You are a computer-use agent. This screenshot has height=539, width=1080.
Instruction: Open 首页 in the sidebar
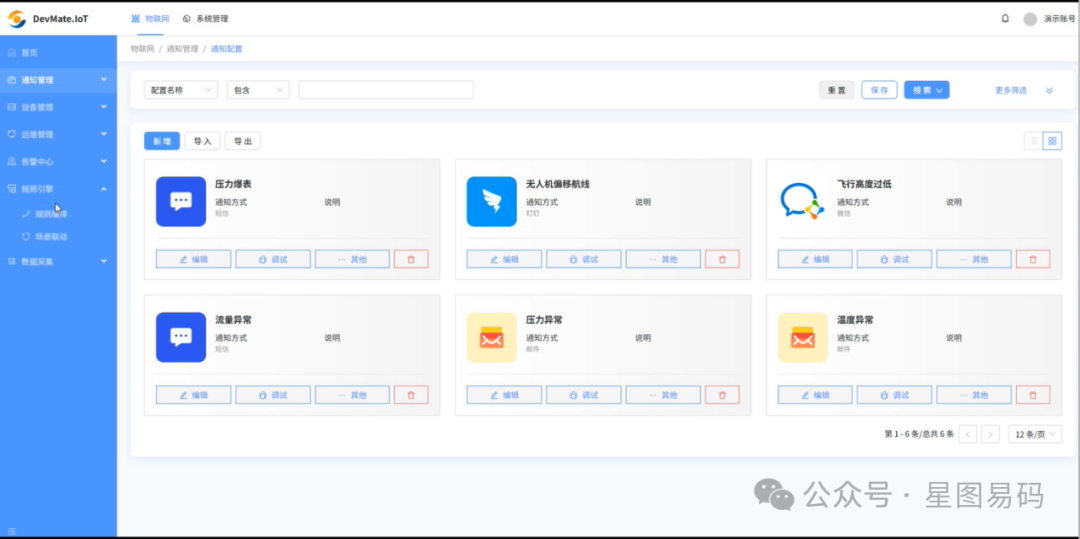click(59, 53)
